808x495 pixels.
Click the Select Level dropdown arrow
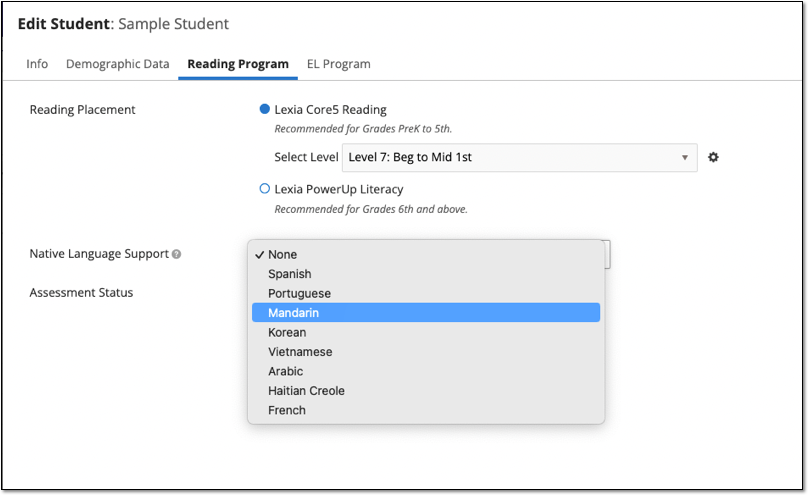point(684,157)
